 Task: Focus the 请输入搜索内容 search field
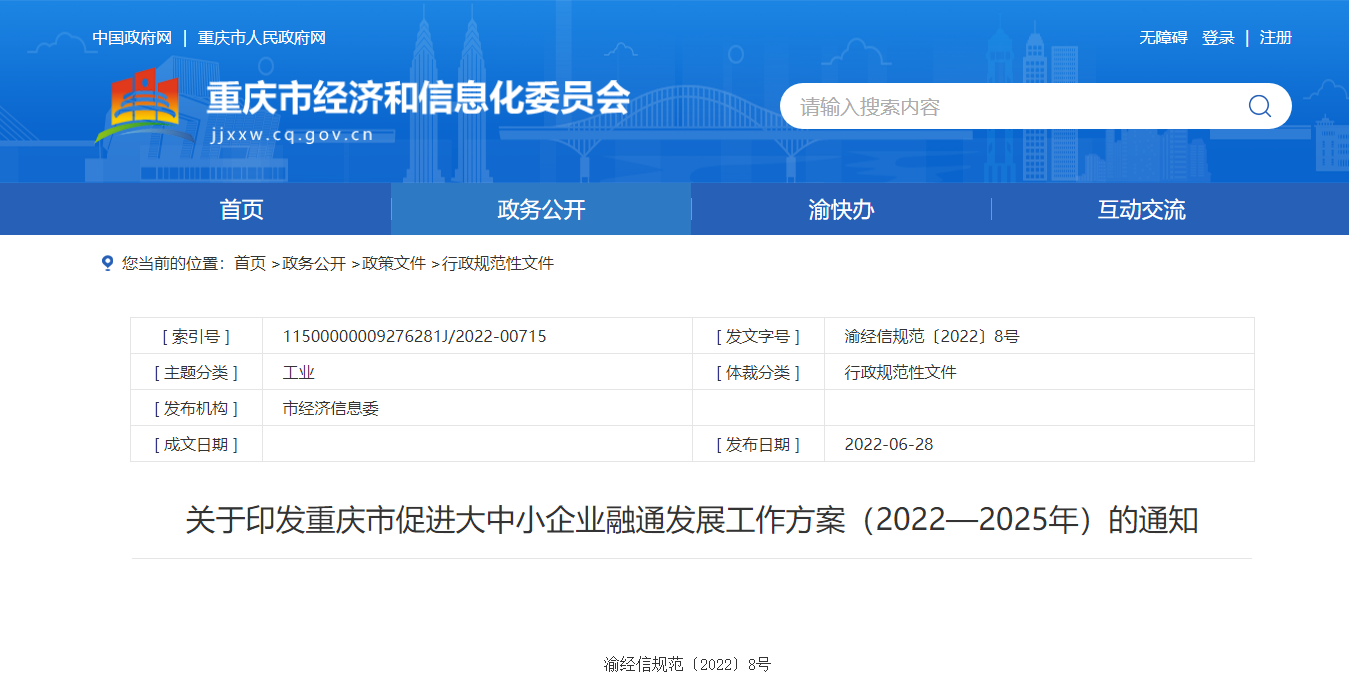pyautogui.click(x=1010, y=107)
